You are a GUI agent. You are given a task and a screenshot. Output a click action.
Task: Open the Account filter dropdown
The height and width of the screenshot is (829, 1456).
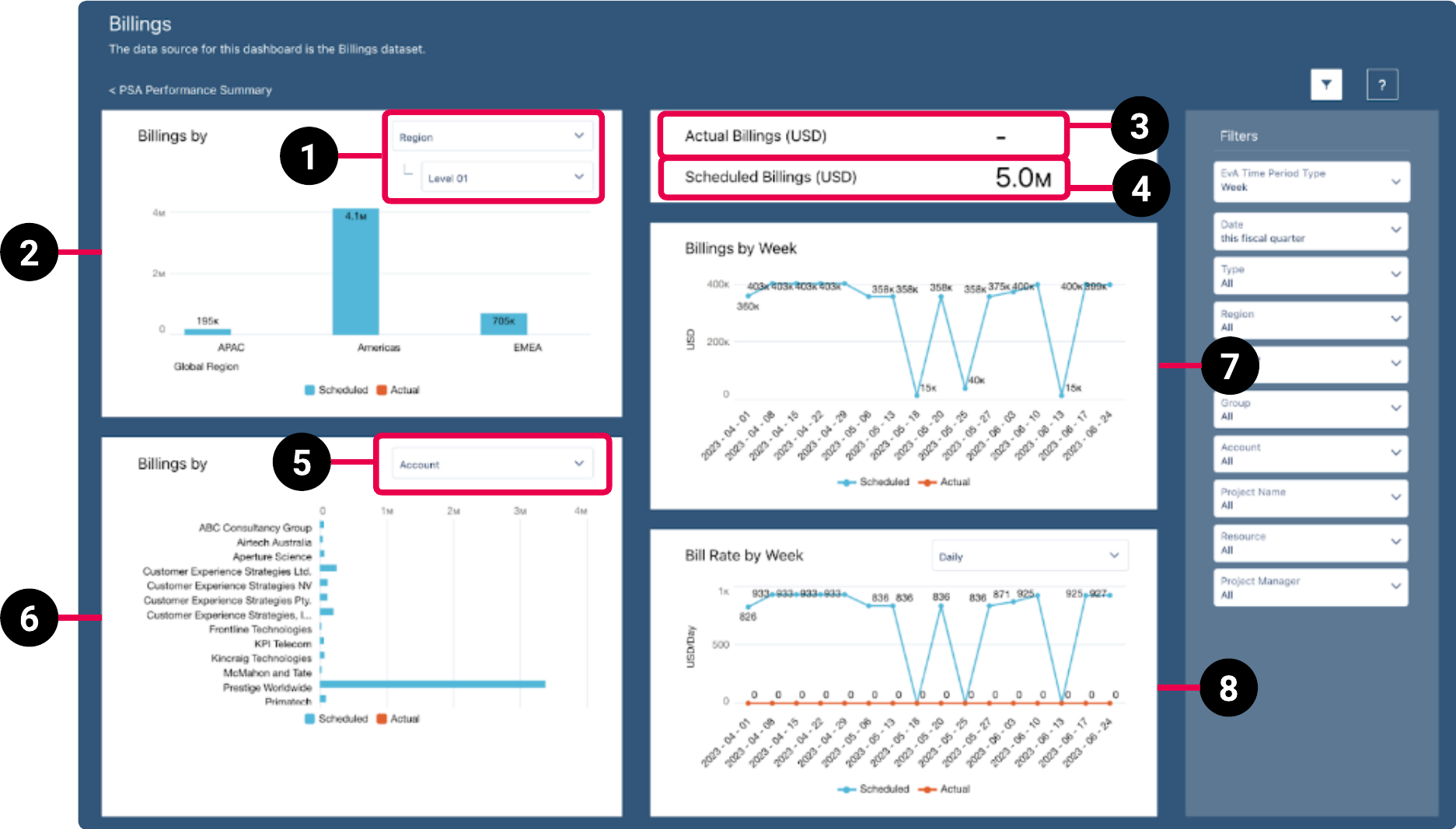tap(1311, 454)
